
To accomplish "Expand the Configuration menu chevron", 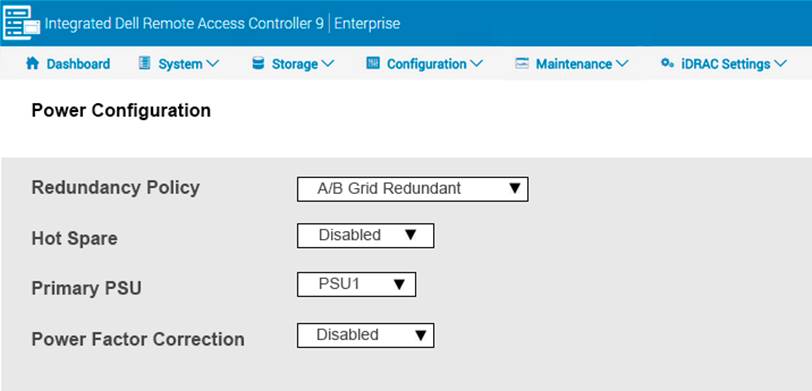I will point(476,64).
